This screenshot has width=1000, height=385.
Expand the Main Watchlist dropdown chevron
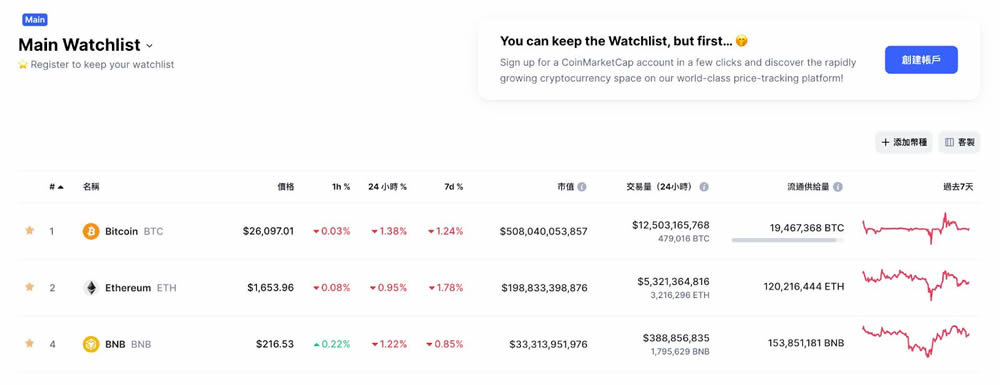(149, 46)
